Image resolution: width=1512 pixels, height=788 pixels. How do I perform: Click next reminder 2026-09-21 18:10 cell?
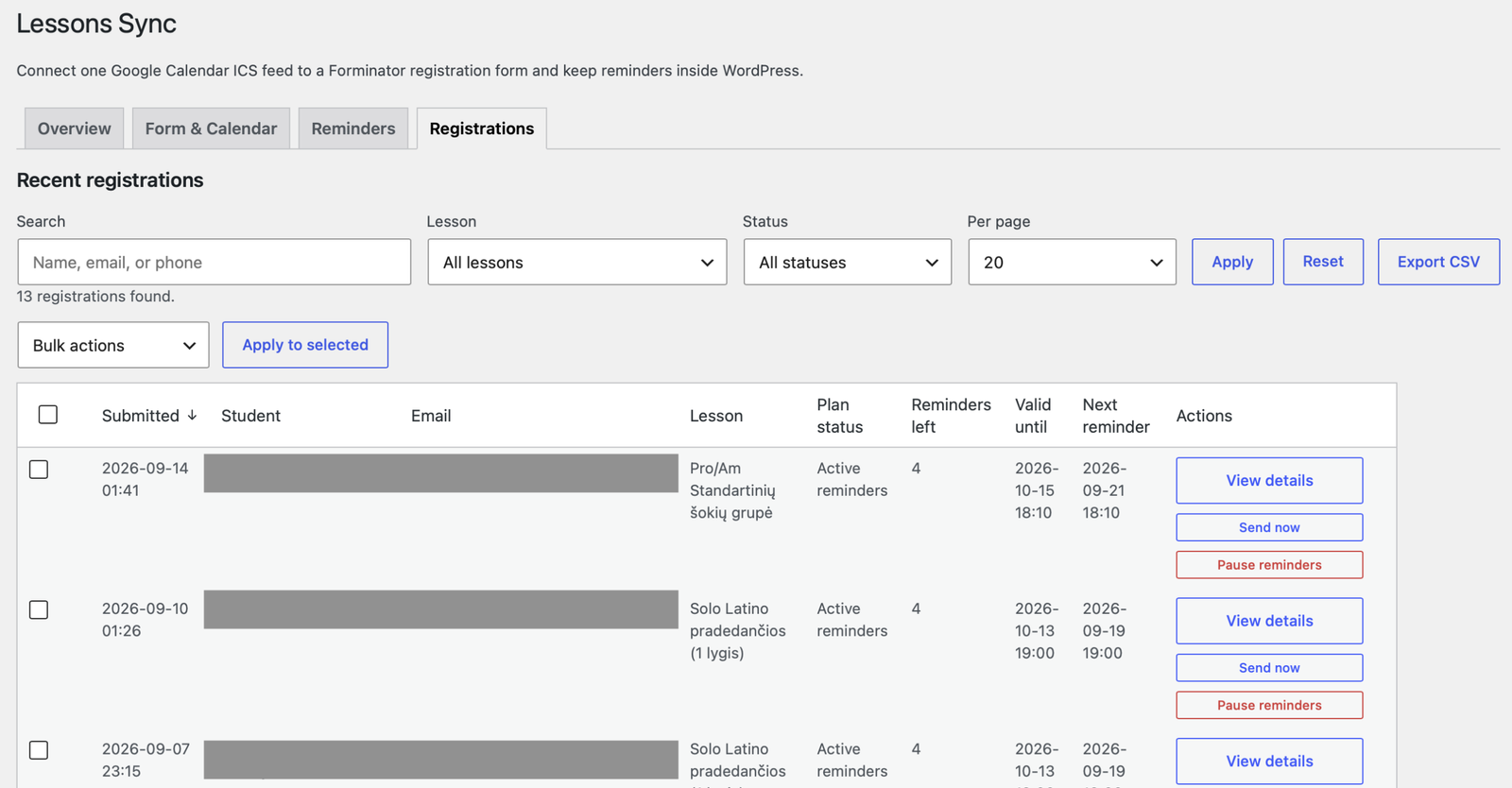point(1105,490)
